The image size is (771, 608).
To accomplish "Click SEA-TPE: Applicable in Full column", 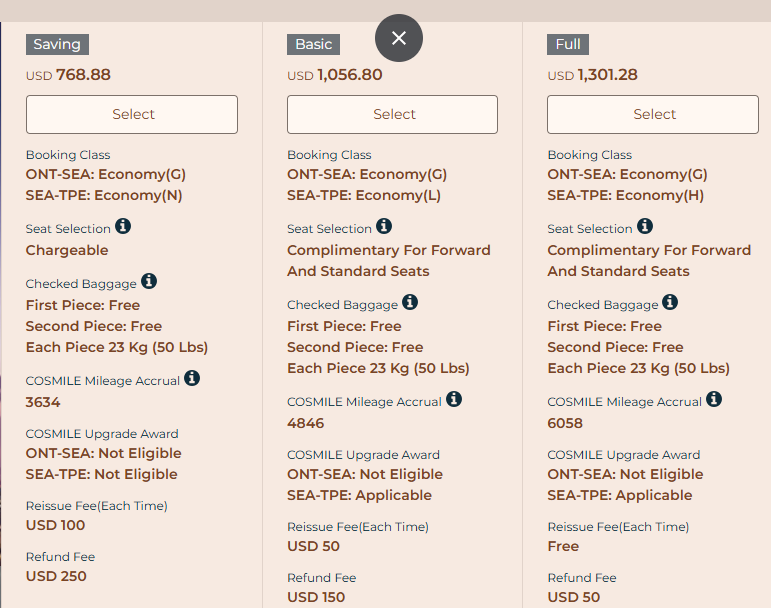I will pyautogui.click(x=620, y=495).
